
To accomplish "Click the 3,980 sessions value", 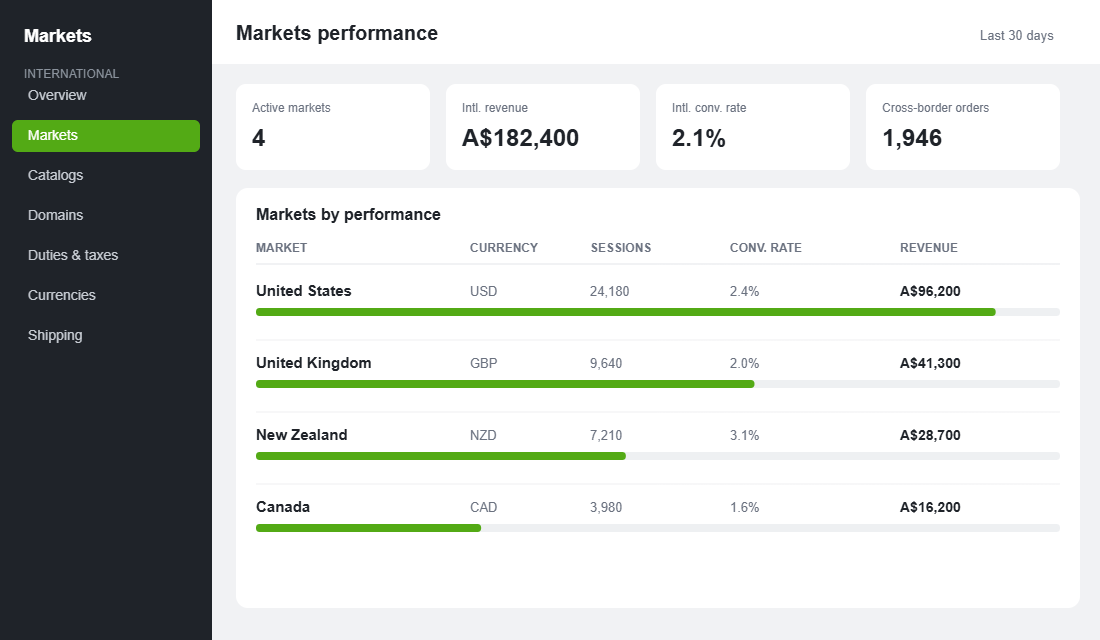I will [606, 507].
